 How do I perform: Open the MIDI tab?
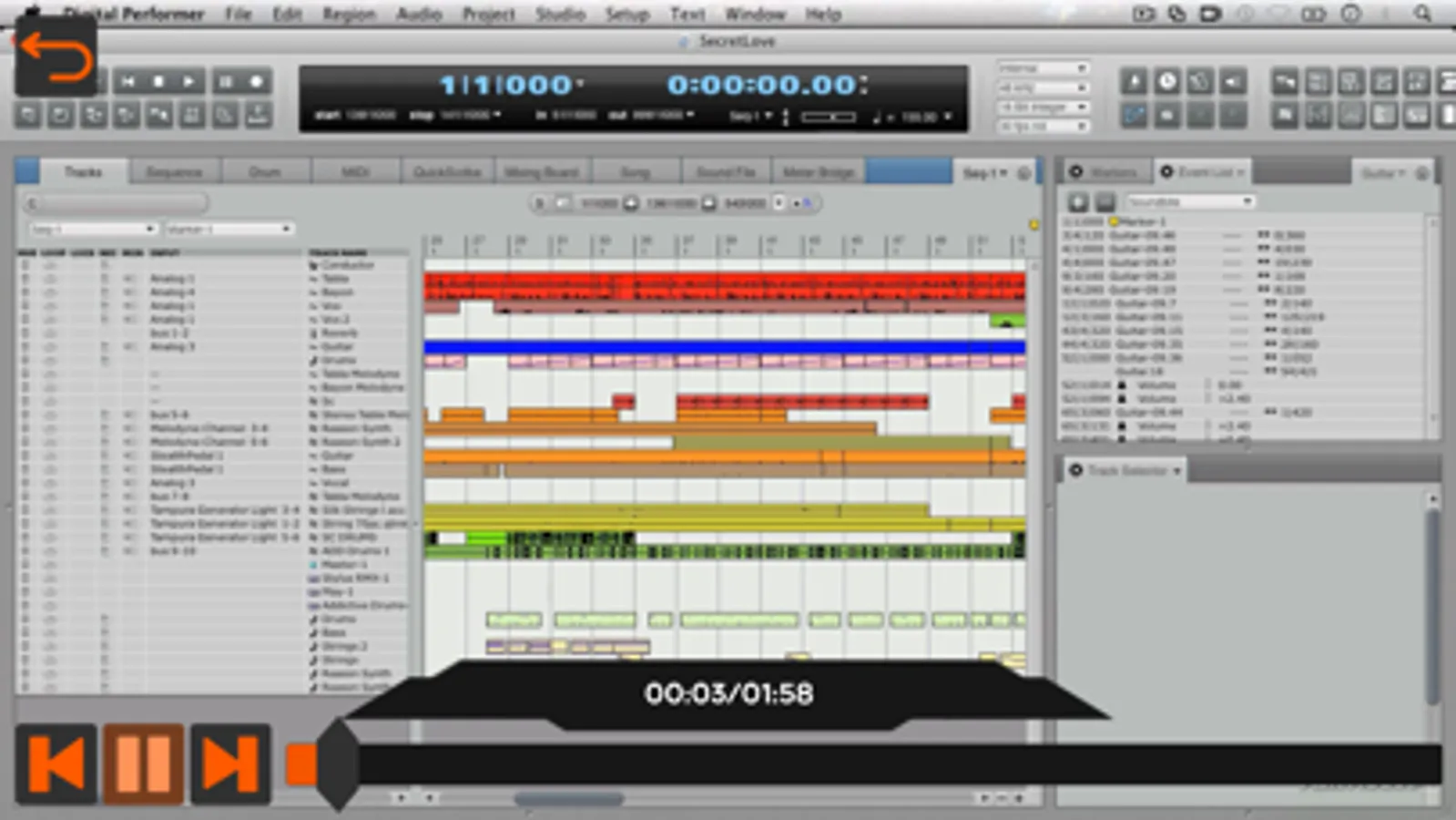tap(355, 172)
